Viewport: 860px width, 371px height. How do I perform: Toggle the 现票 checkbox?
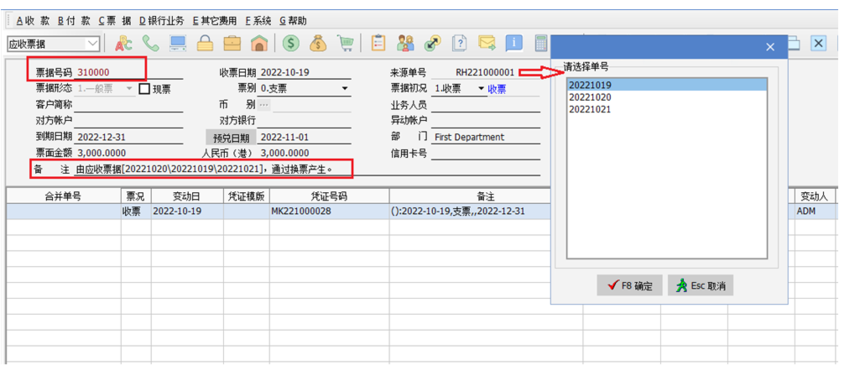(x=144, y=89)
